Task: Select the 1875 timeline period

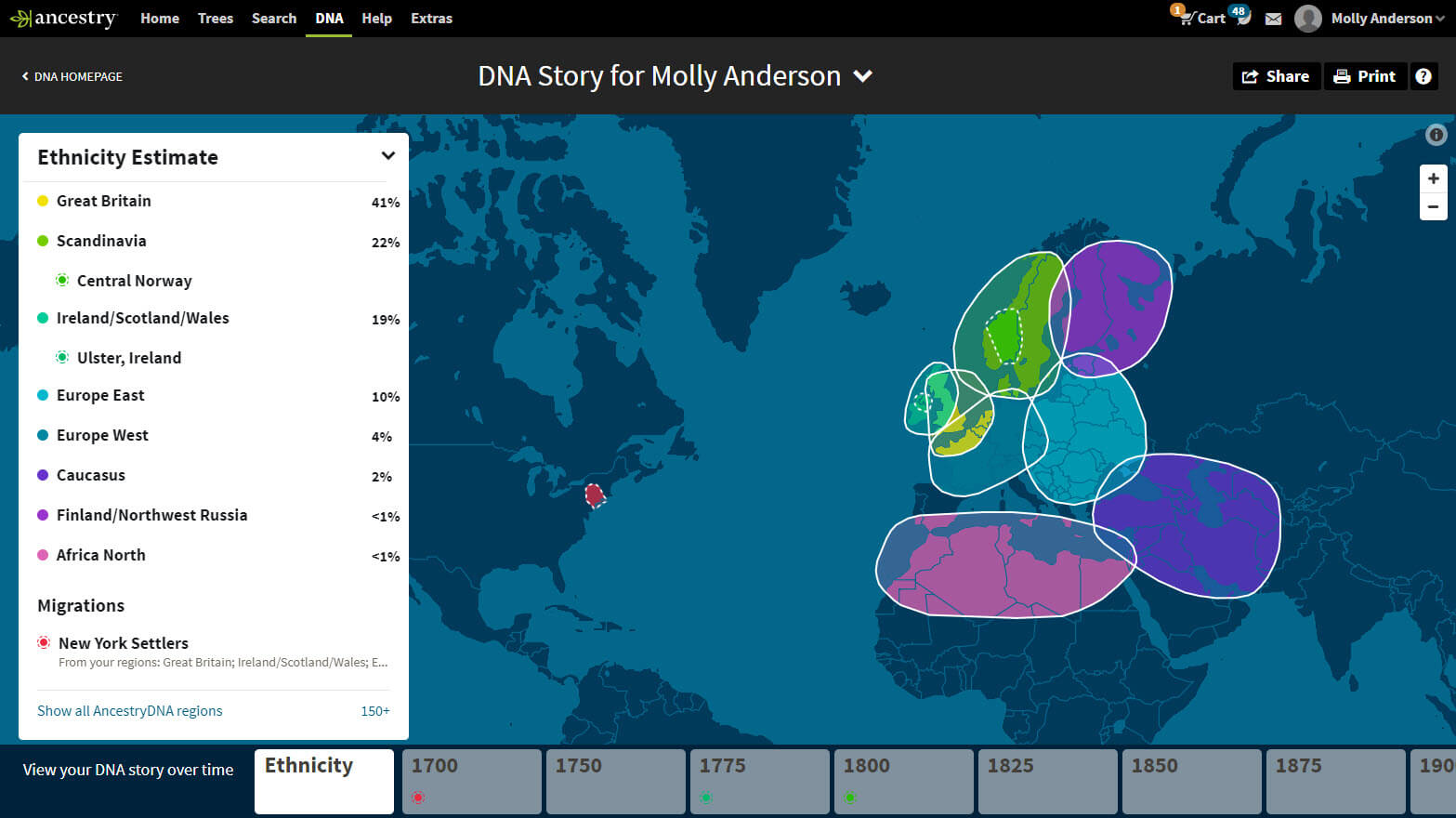Action: (1336, 782)
